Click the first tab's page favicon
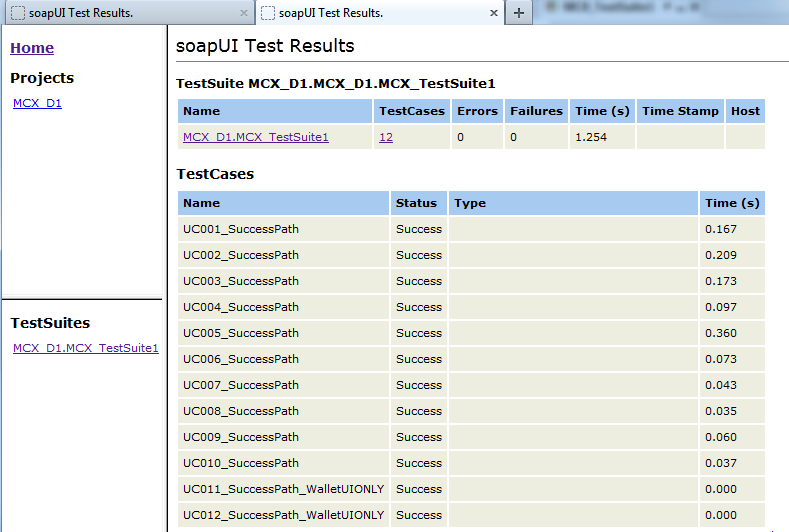The image size is (789, 532). (18, 13)
